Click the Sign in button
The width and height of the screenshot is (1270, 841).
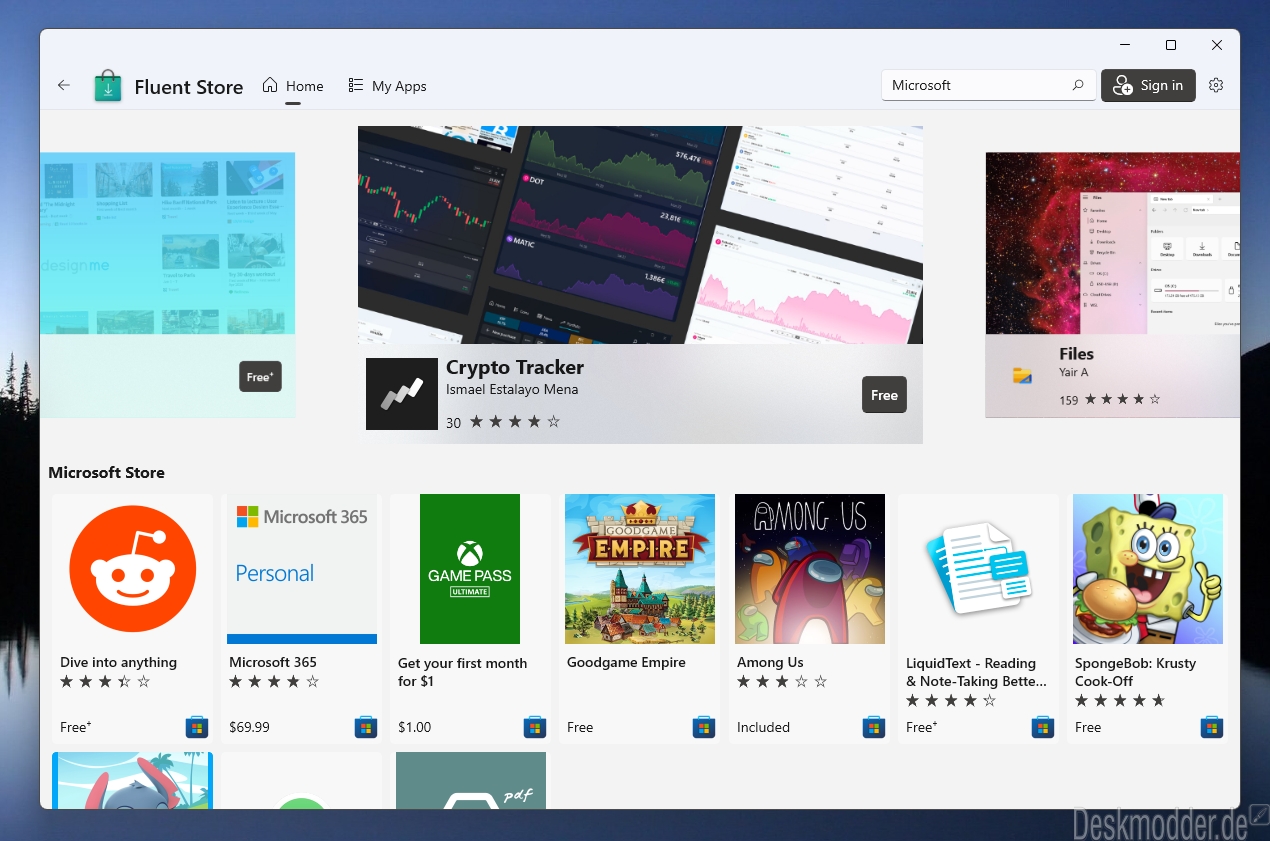(x=1148, y=85)
